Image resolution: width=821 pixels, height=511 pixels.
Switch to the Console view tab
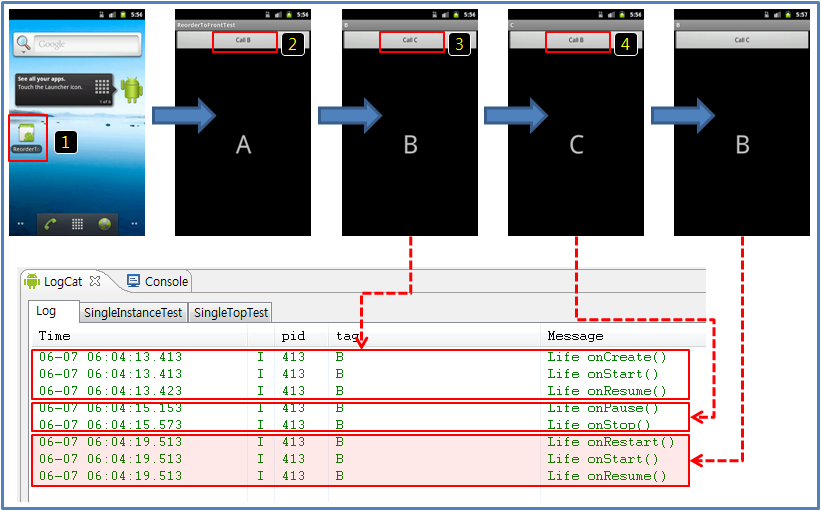(x=158, y=281)
